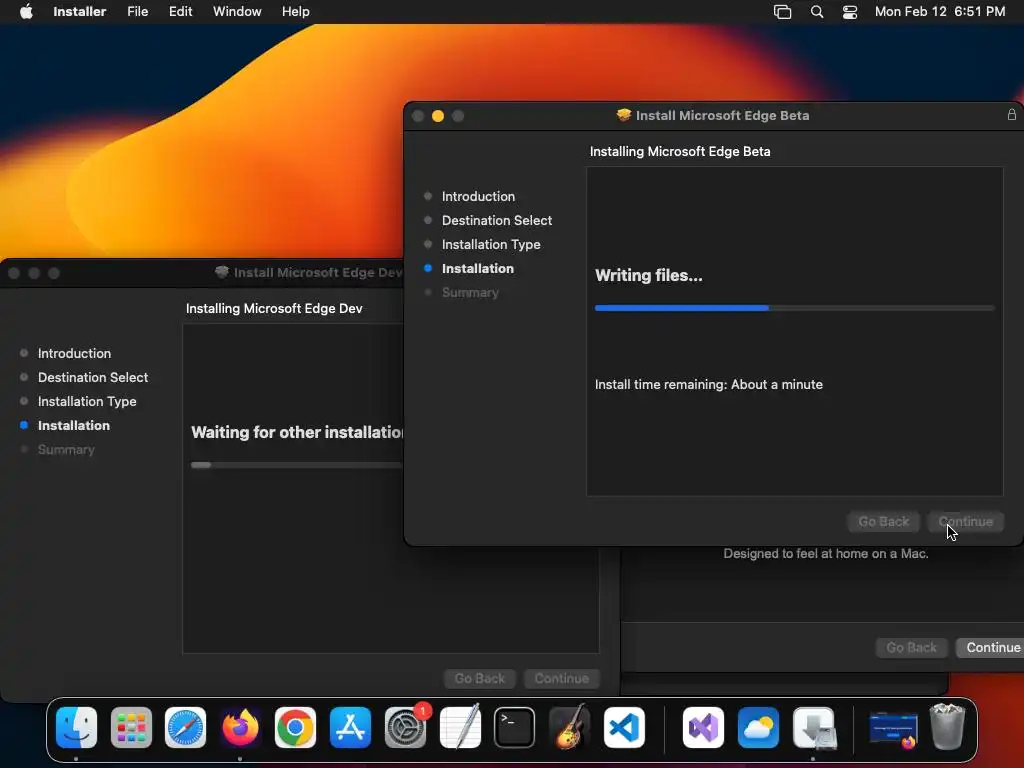Open the cloud app icon in dock
Screen dimensions: 1024x768
point(758,728)
